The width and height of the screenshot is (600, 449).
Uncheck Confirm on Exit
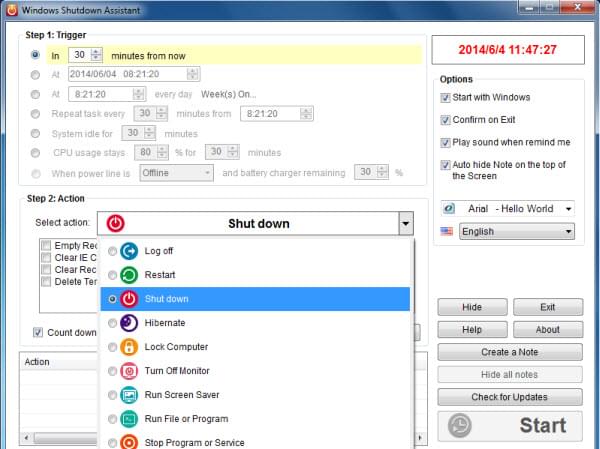coord(445,119)
